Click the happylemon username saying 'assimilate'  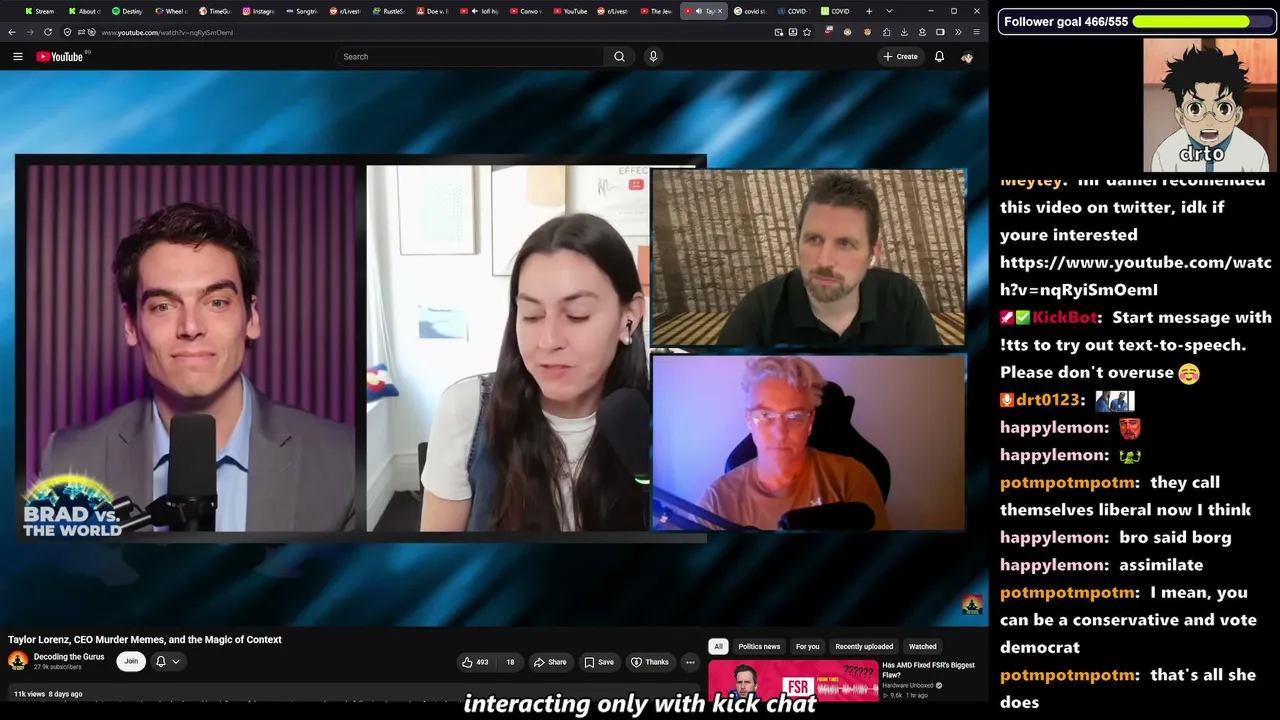pyautogui.click(x=1054, y=565)
